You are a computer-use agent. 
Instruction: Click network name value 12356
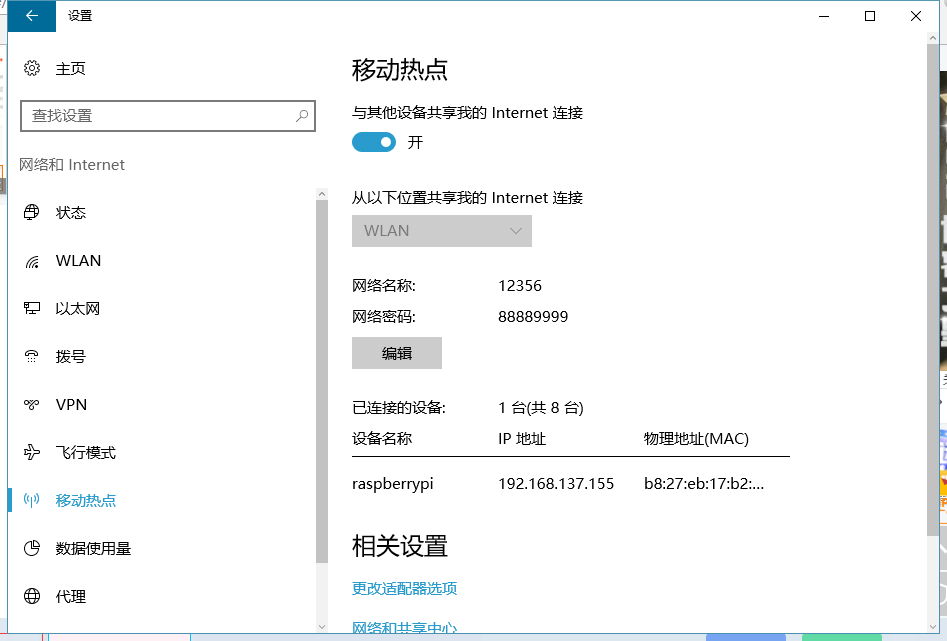[x=520, y=286]
